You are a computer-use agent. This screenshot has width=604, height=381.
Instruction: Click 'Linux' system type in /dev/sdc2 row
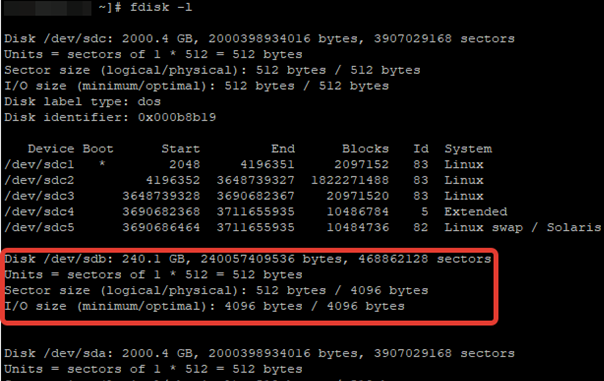point(464,180)
